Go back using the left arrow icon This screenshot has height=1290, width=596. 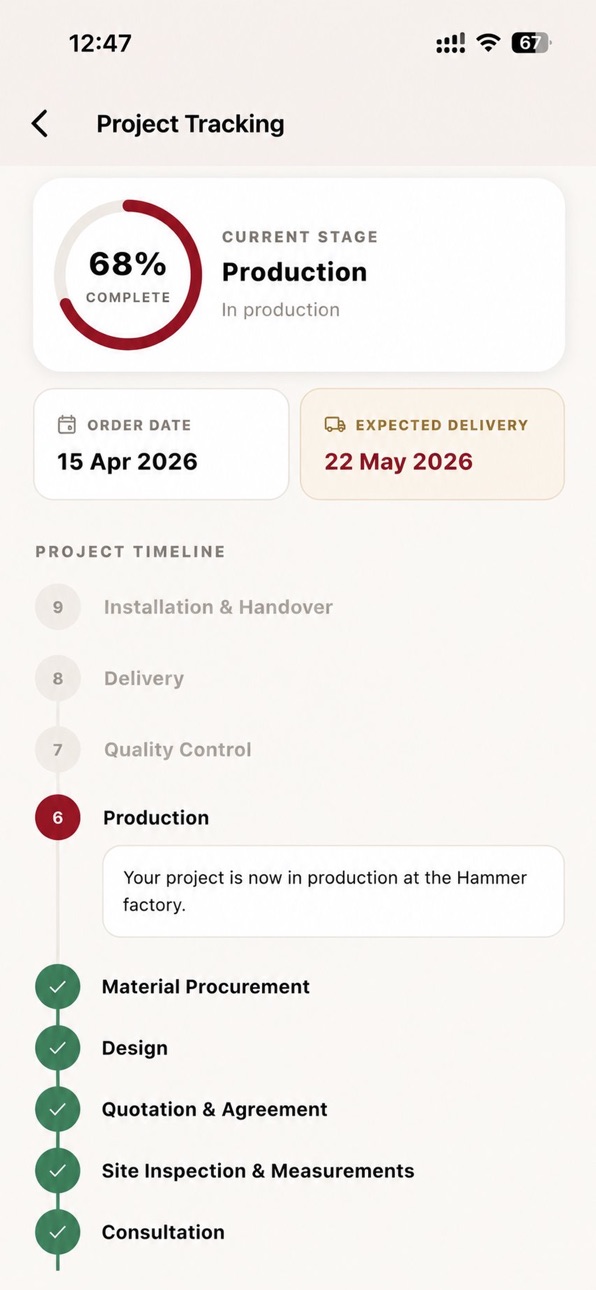[39, 124]
